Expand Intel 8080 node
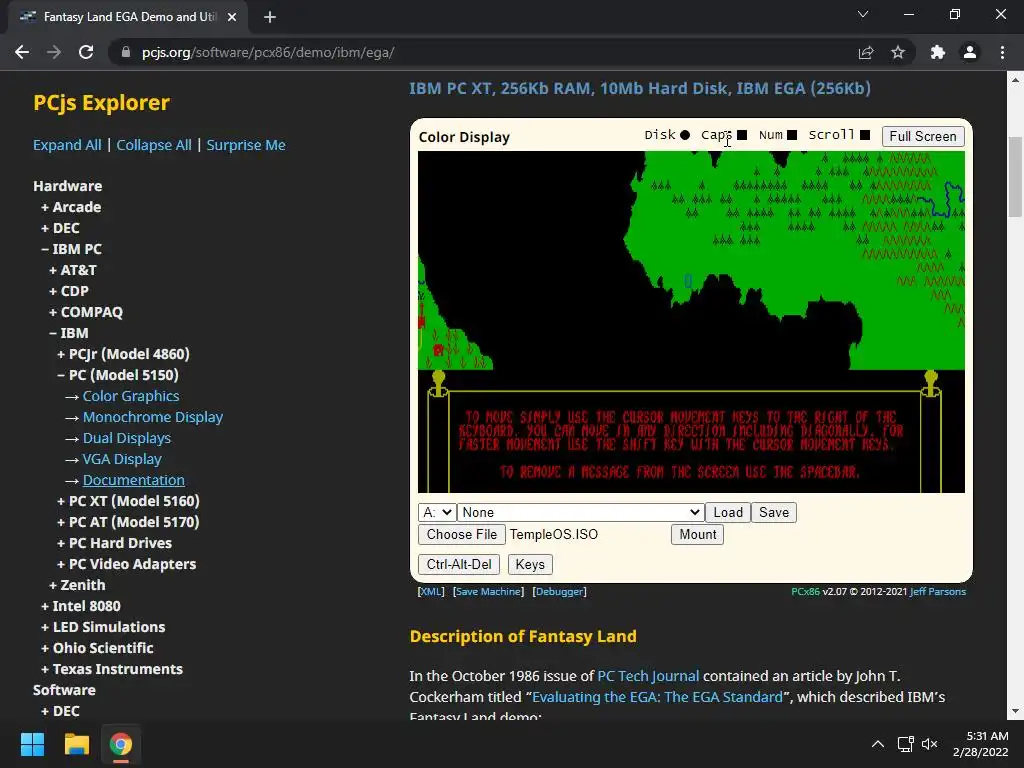Viewport: 1024px width, 768px height. (x=80, y=606)
